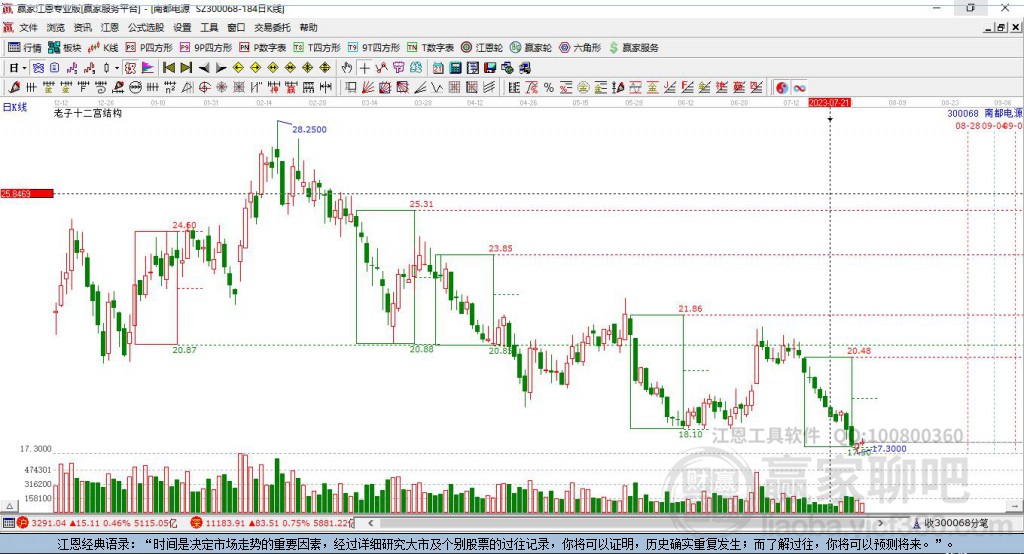Open the 帮助 menu

(308, 27)
